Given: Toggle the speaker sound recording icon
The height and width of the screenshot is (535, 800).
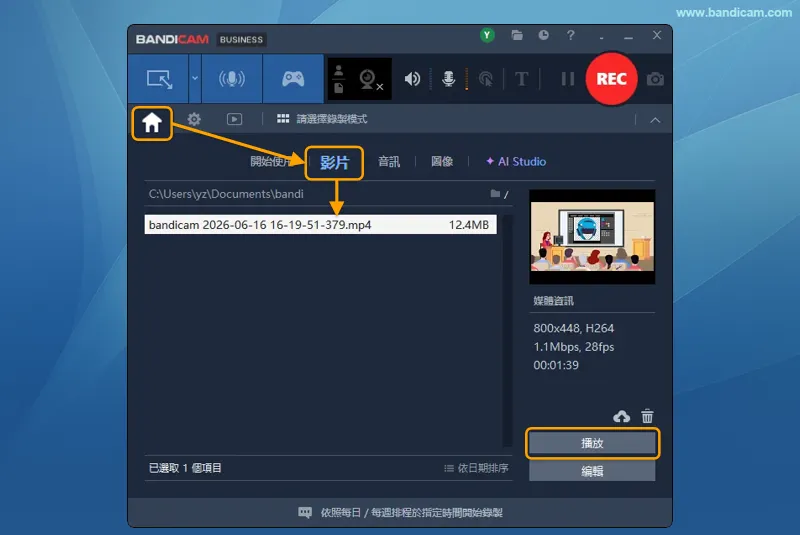Looking at the screenshot, I should (x=412, y=79).
